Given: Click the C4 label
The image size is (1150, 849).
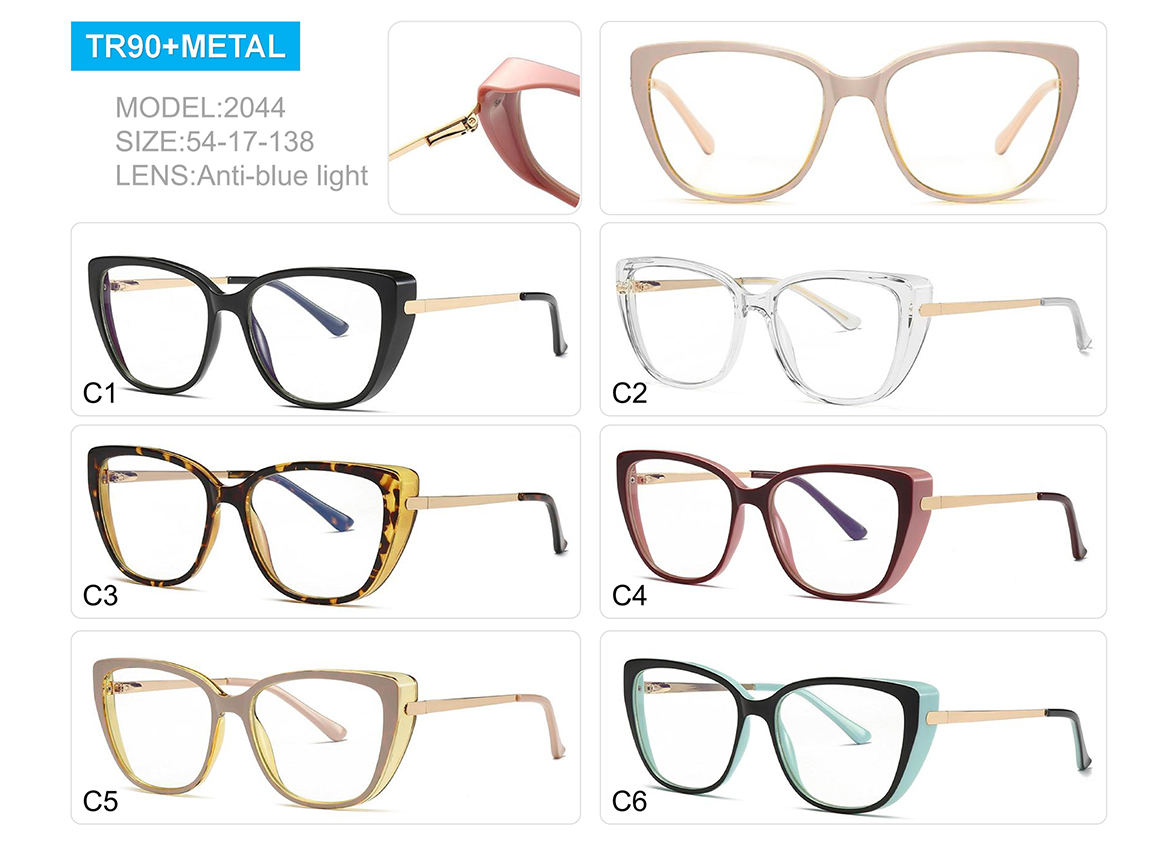Looking at the screenshot, I should [x=629, y=596].
